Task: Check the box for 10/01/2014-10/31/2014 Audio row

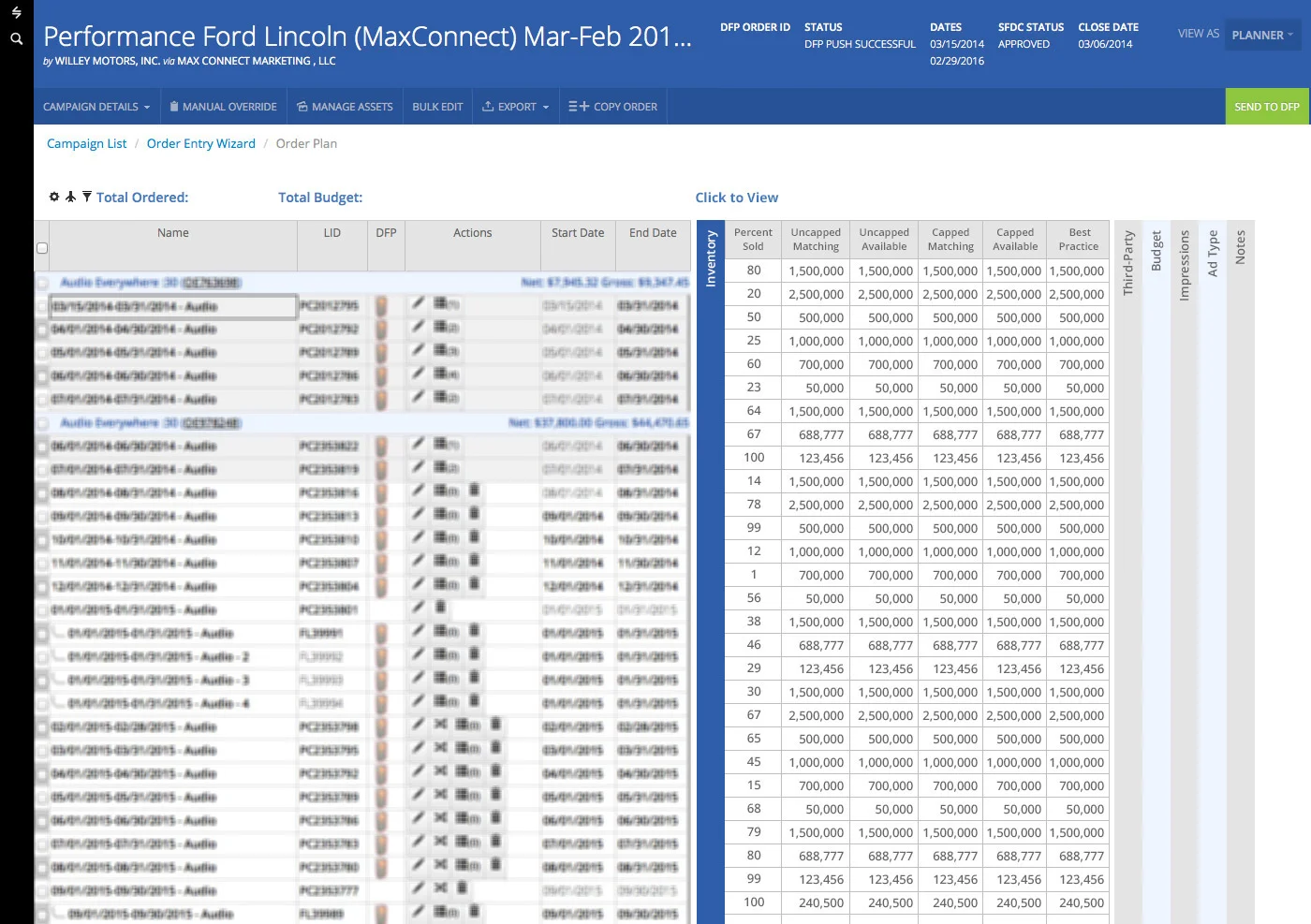Action: (42, 540)
